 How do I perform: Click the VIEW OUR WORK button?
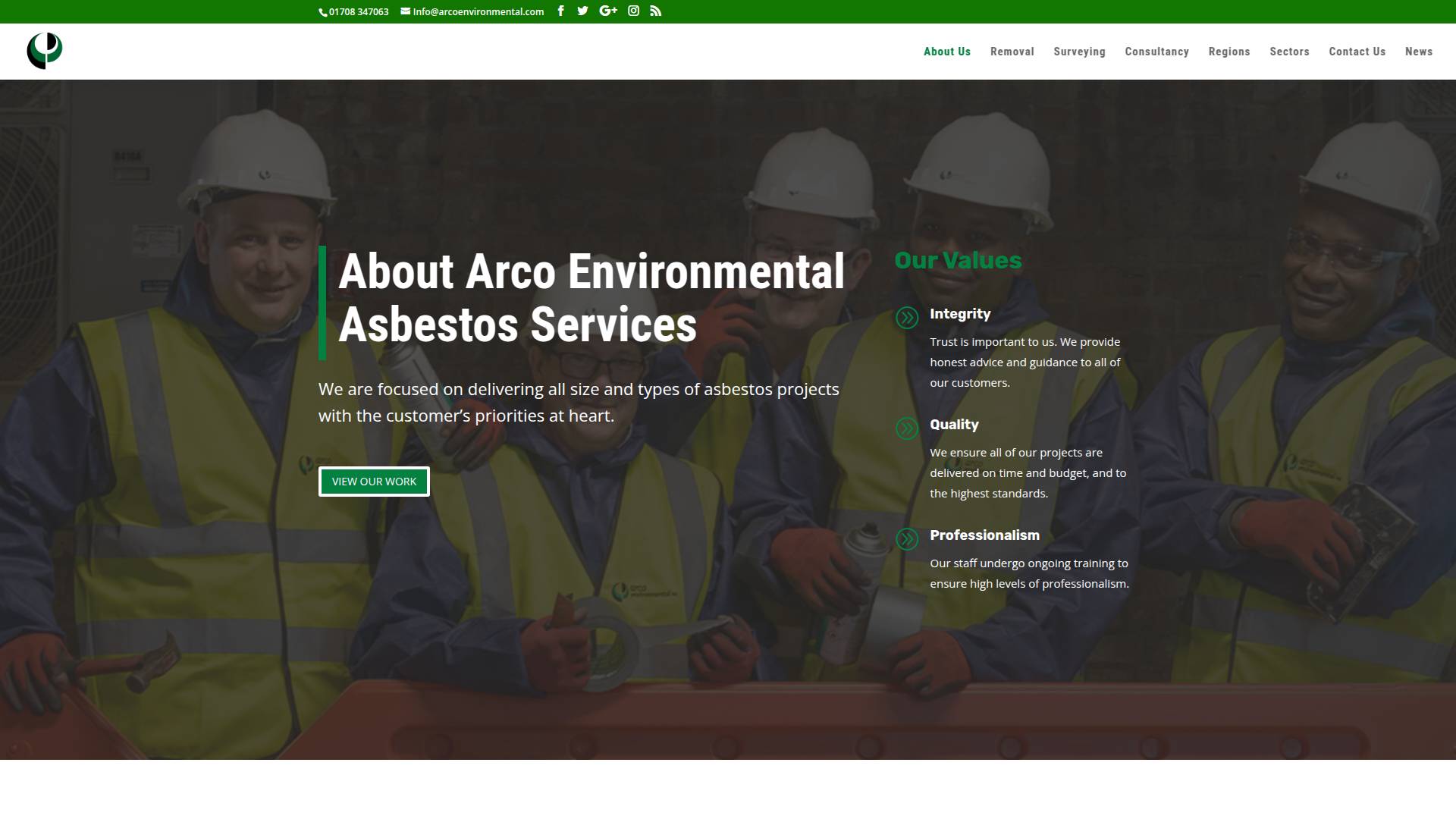[374, 482]
